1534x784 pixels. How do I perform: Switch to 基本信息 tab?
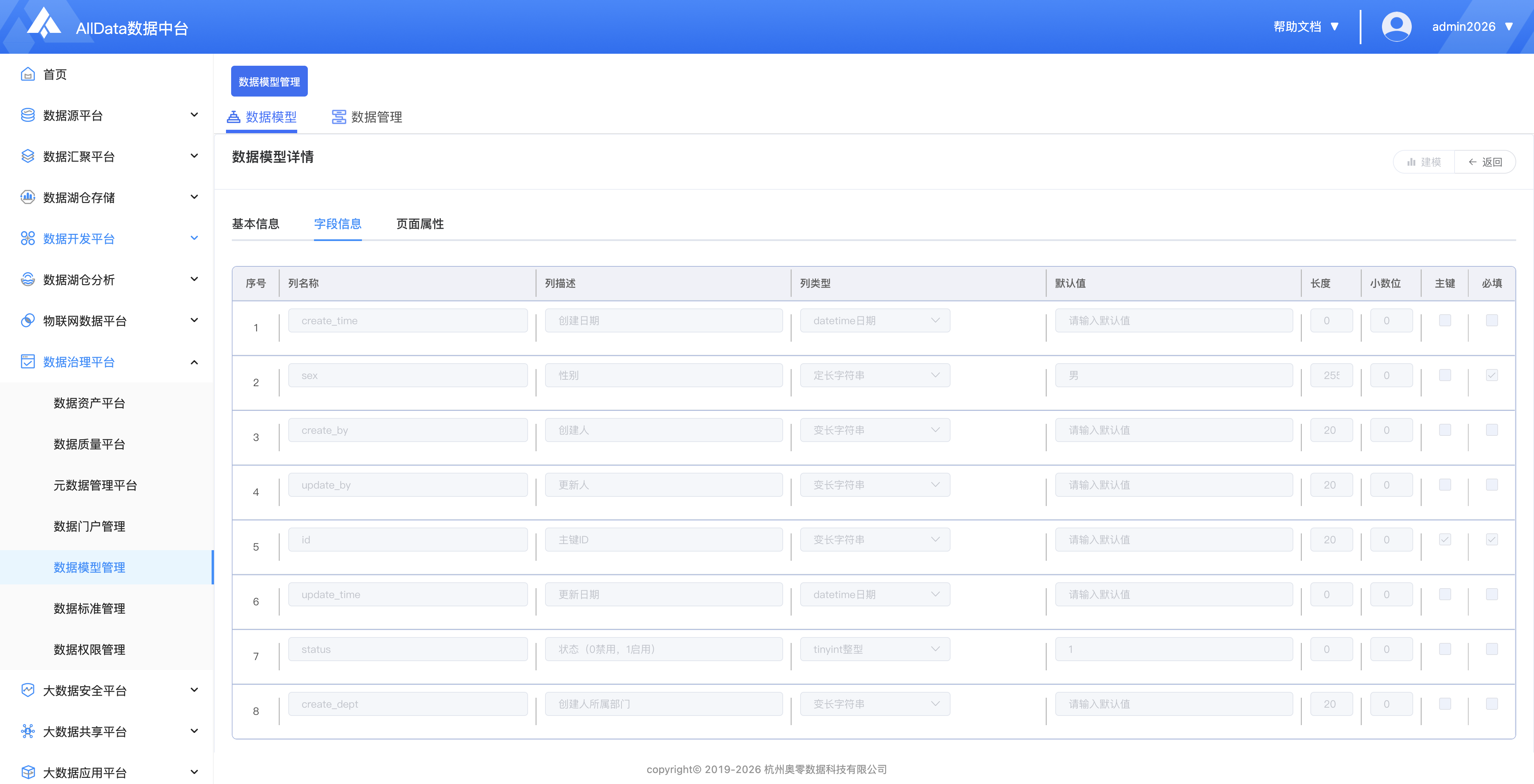point(255,224)
